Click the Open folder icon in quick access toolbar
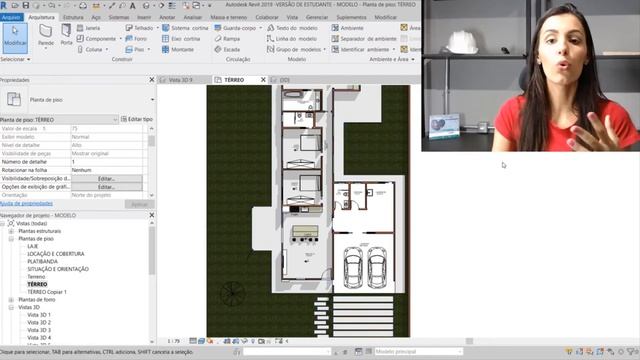Viewport: 640px width, 360px height. (15, 5)
